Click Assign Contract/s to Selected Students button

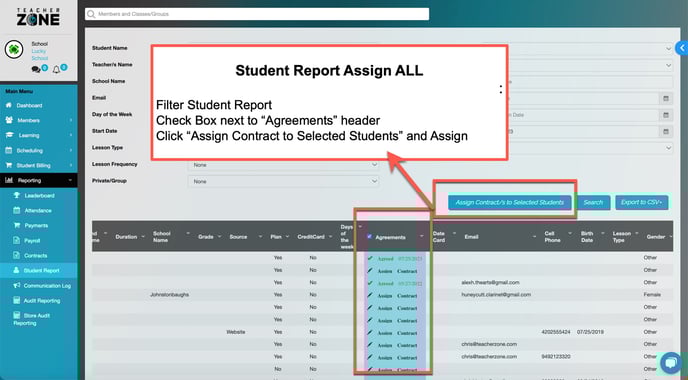[509, 202]
